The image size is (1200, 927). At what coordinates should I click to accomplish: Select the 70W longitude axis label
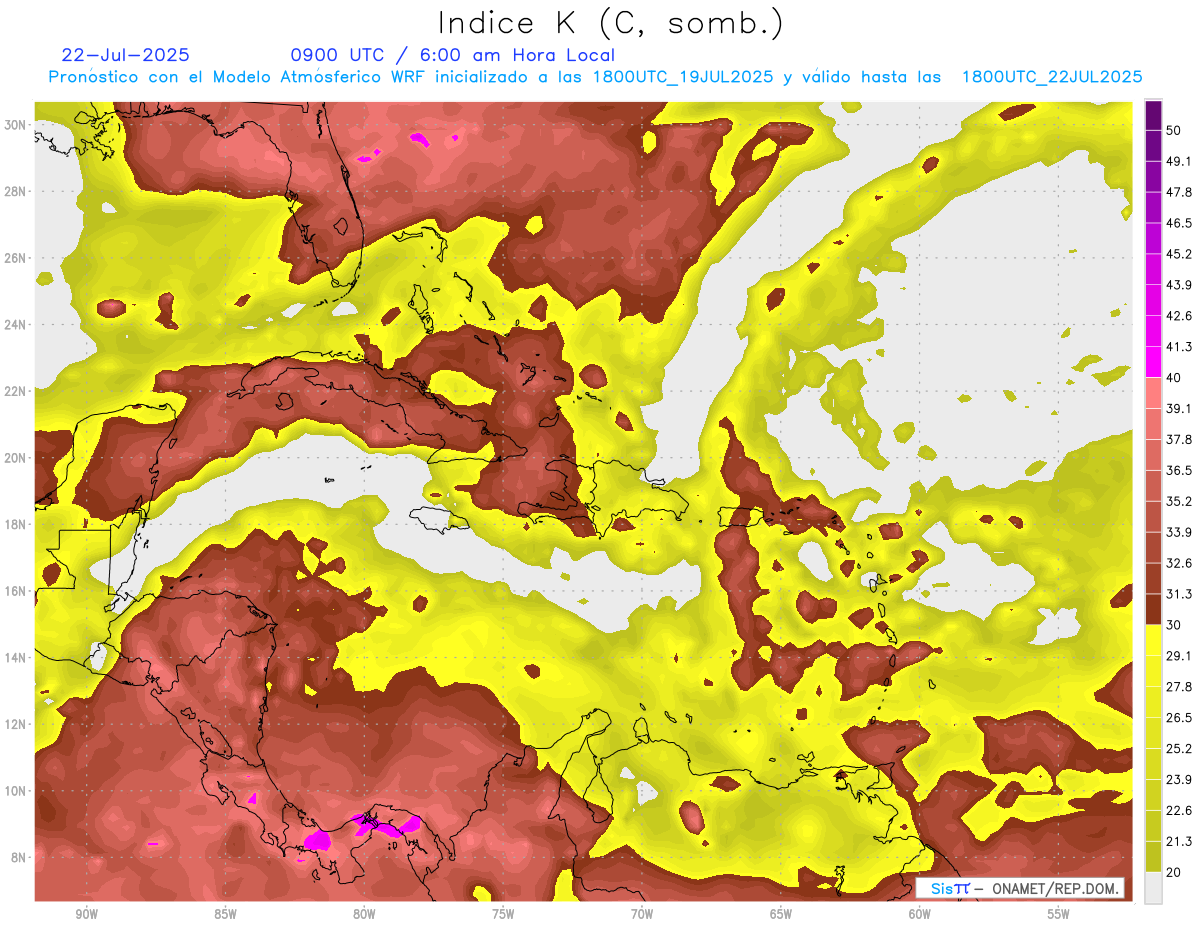[642, 914]
